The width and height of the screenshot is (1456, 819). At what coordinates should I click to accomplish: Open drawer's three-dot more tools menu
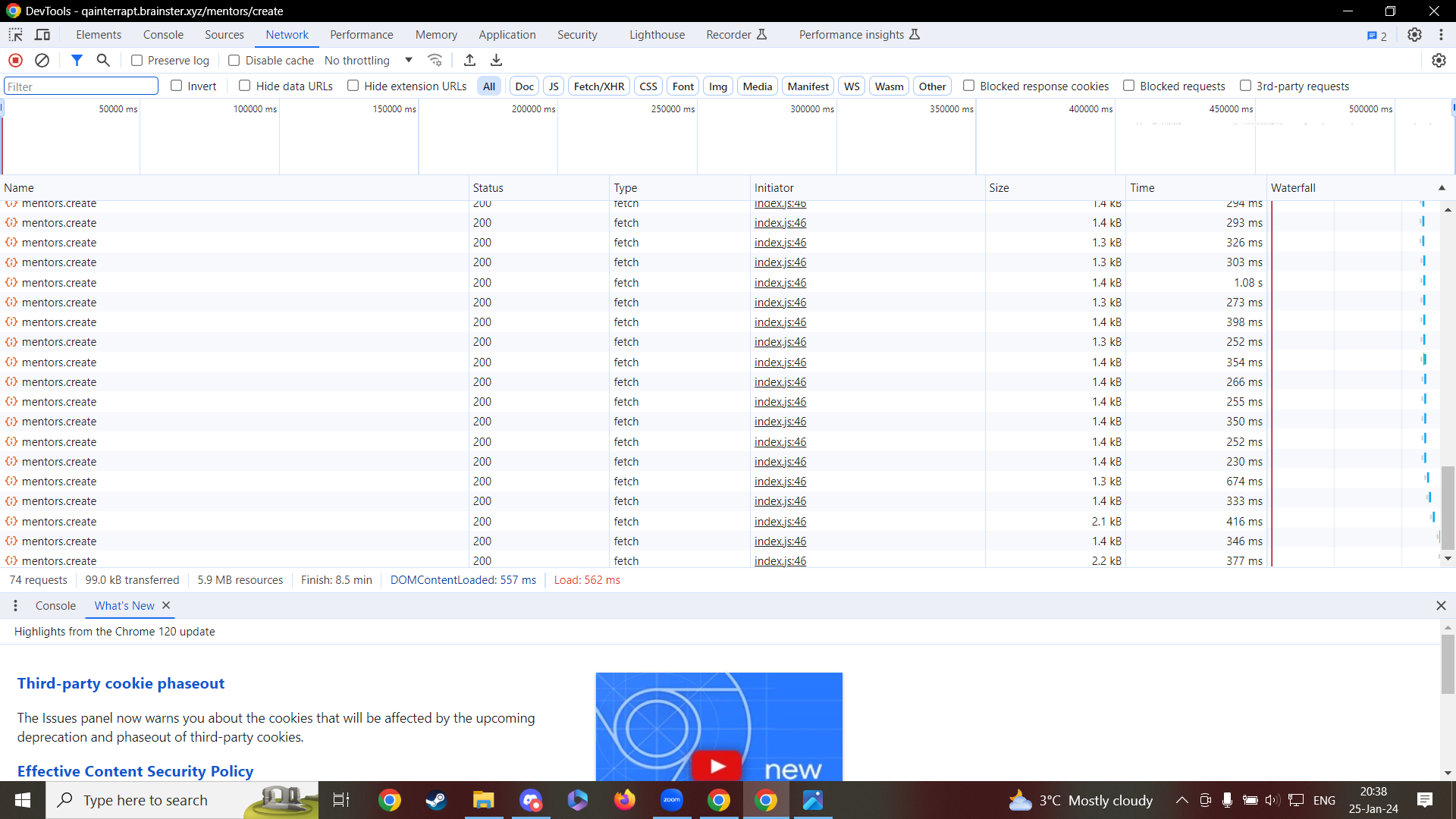click(x=15, y=605)
